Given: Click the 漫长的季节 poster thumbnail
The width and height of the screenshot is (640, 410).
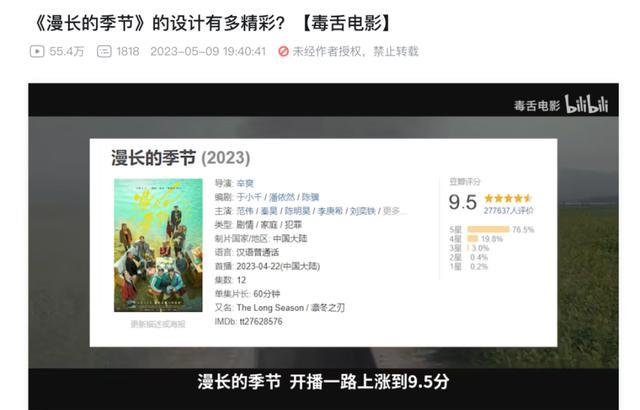Looking at the screenshot, I should click(158, 245).
